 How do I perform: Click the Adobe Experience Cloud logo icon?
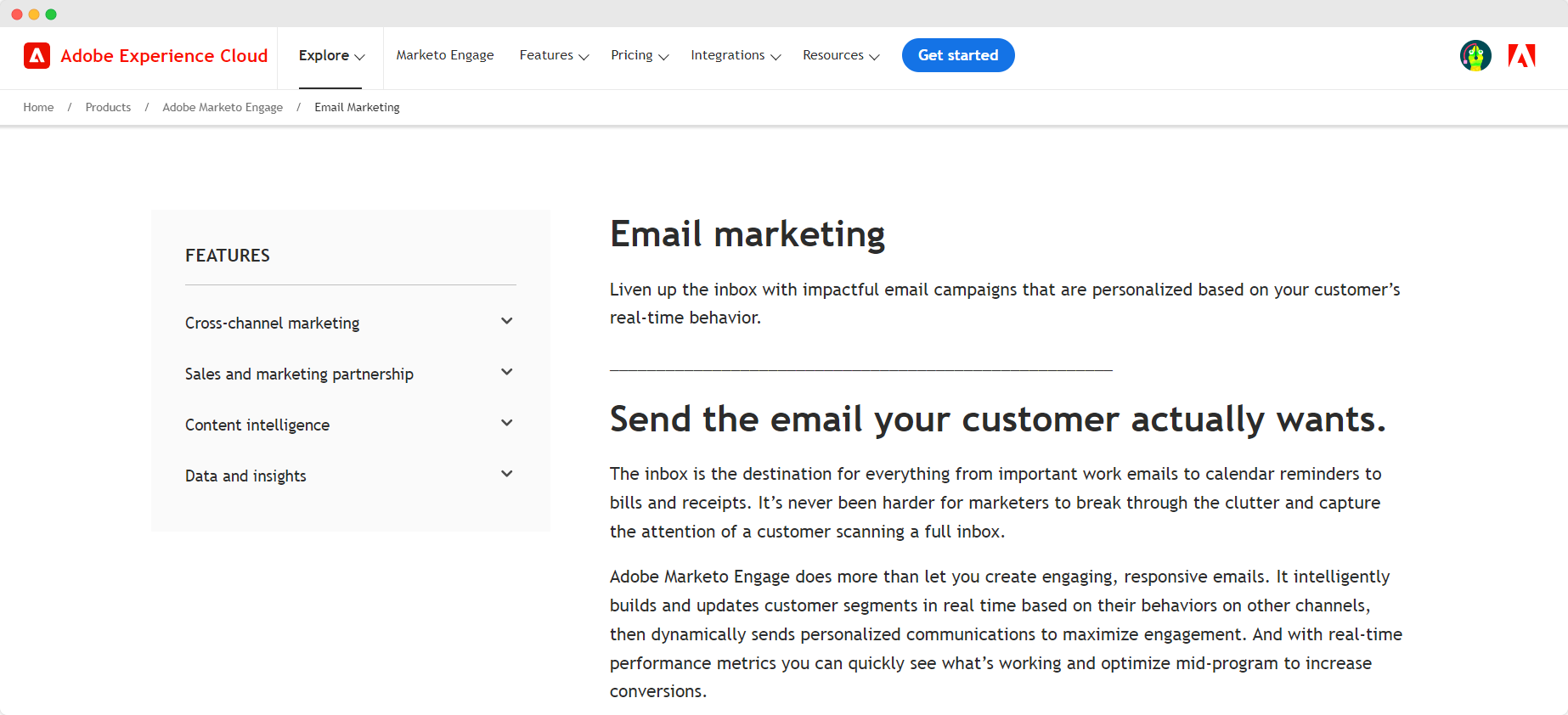(x=37, y=55)
